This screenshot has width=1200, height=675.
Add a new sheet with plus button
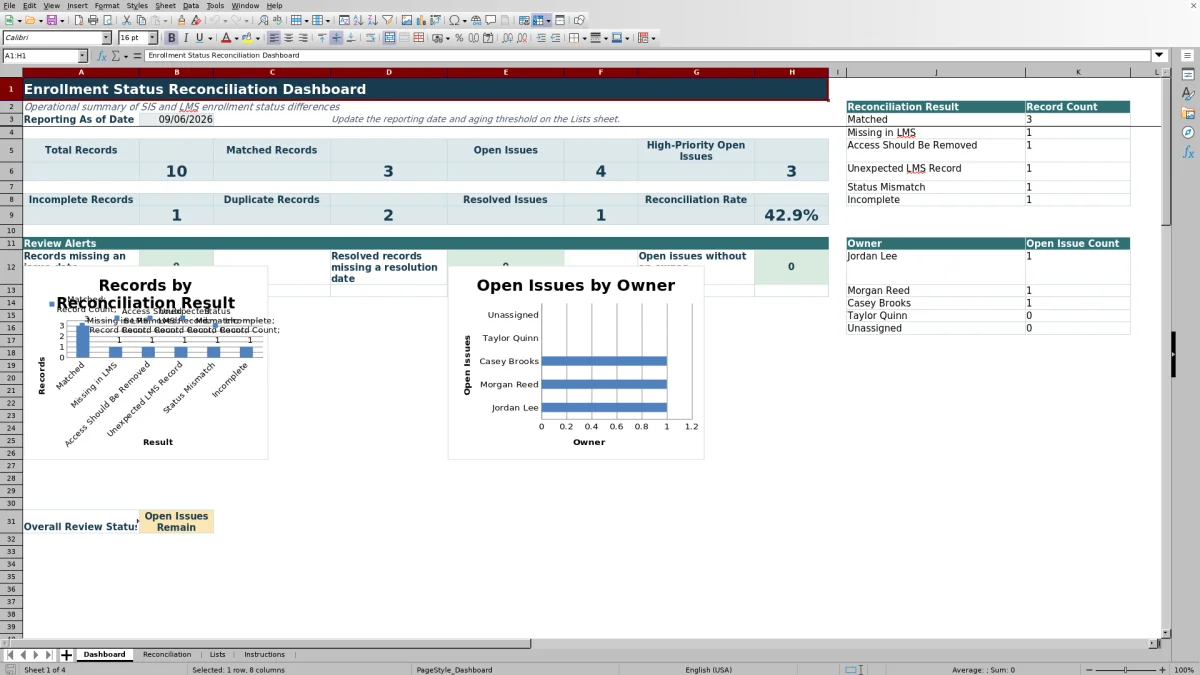click(x=66, y=655)
